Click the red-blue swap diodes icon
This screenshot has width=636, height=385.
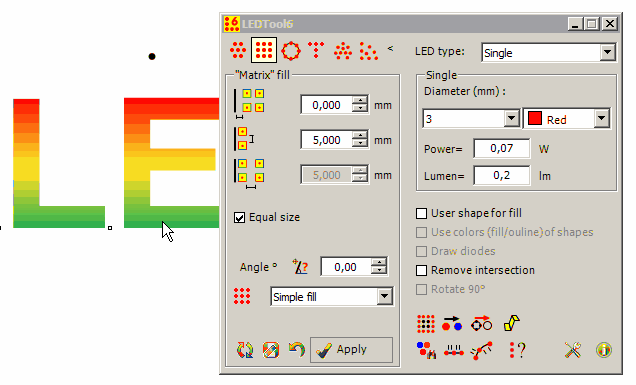[452, 324]
